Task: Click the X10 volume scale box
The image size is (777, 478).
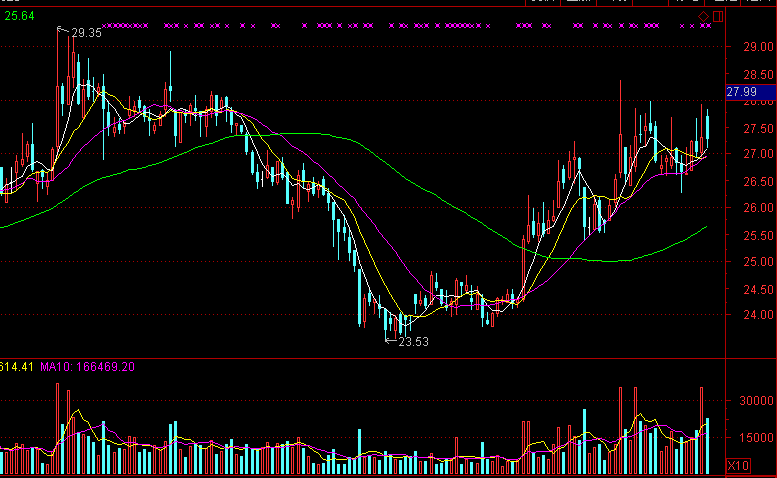Action: click(x=738, y=466)
